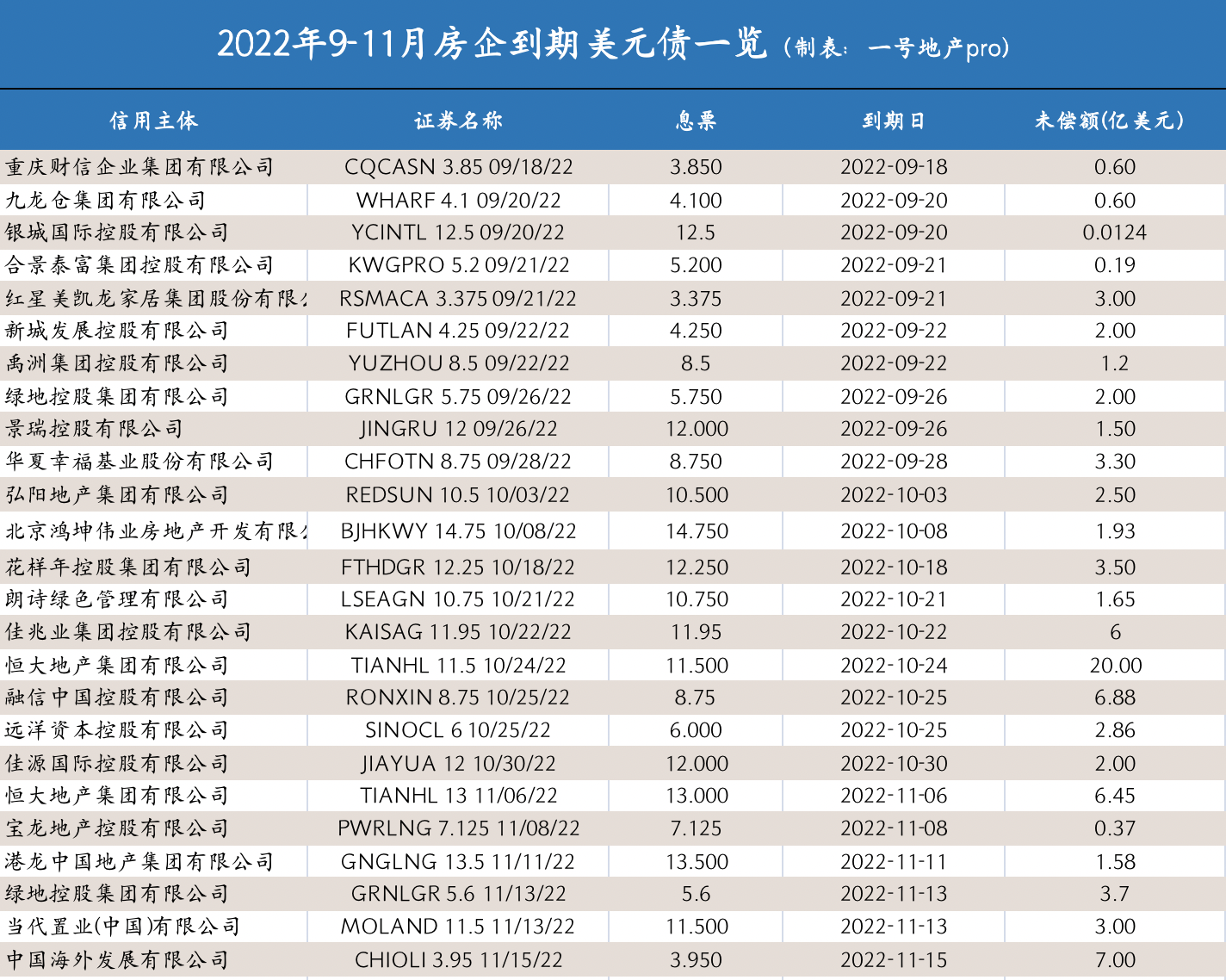Click the coupon value 14.750
Image resolution: width=1226 pixels, height=980 pixels.
tap(697, 531)
